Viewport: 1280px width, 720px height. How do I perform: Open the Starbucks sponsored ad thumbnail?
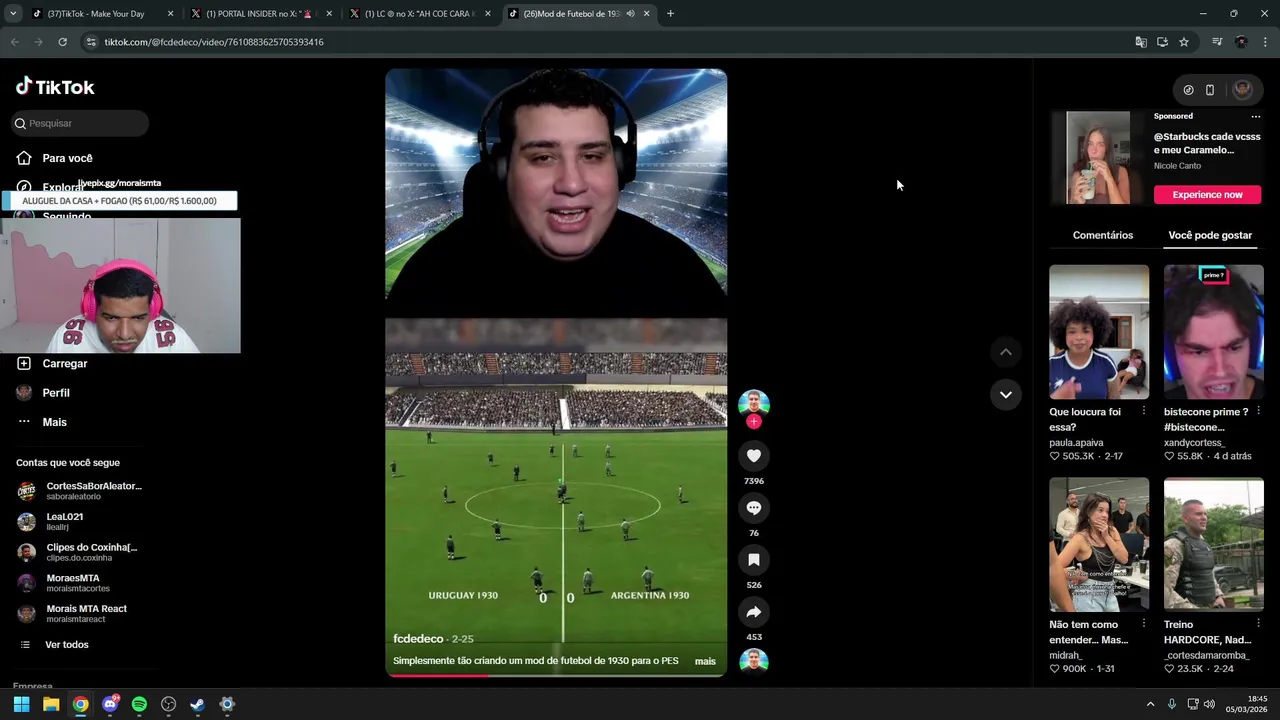click(x=1098, y=158)
